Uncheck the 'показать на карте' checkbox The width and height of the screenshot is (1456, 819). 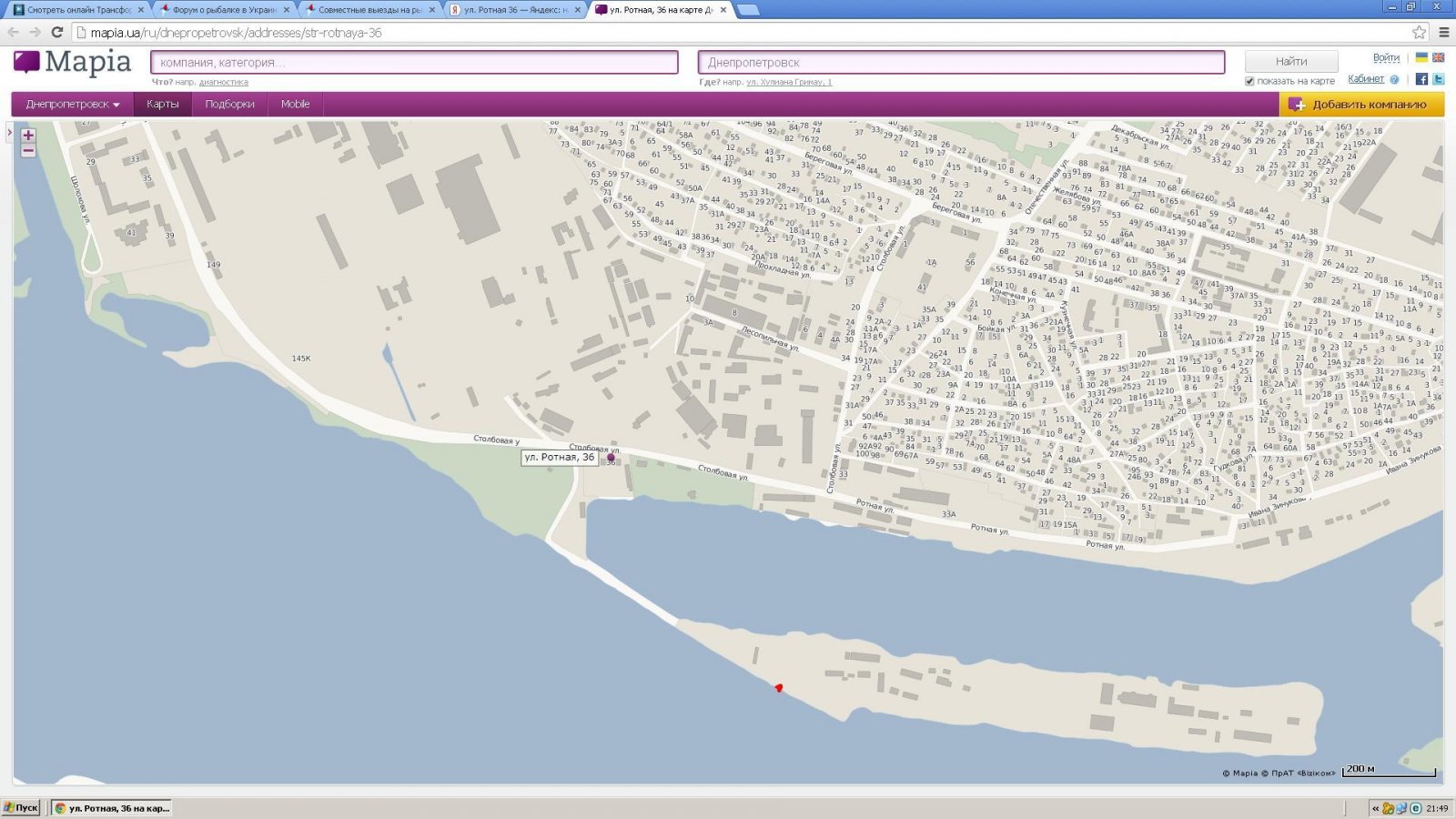(1249, 81)
